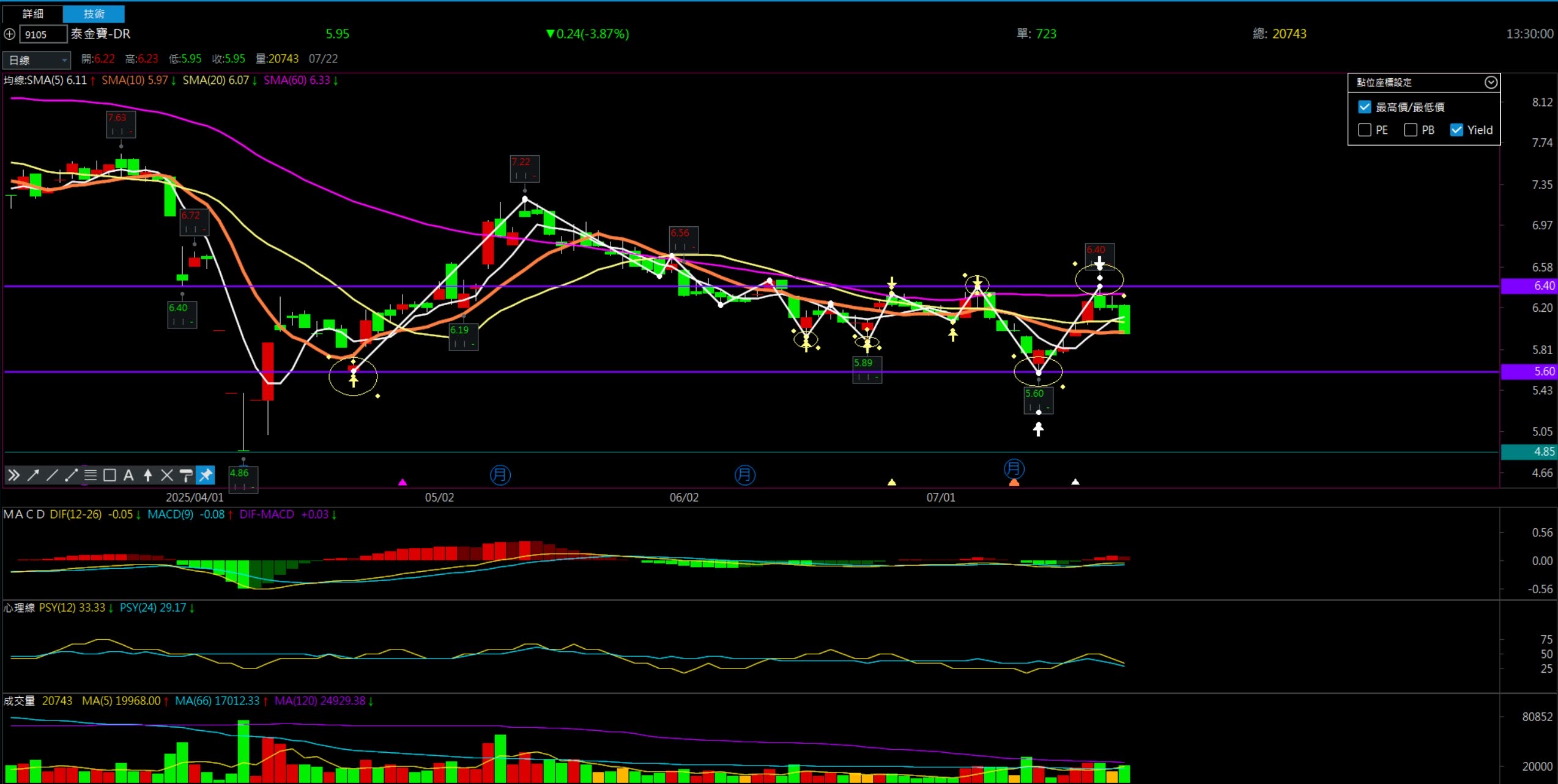Enable the PB checkbox
The width and height of the screenshot is (1558, 784).
coord(1410,130)
